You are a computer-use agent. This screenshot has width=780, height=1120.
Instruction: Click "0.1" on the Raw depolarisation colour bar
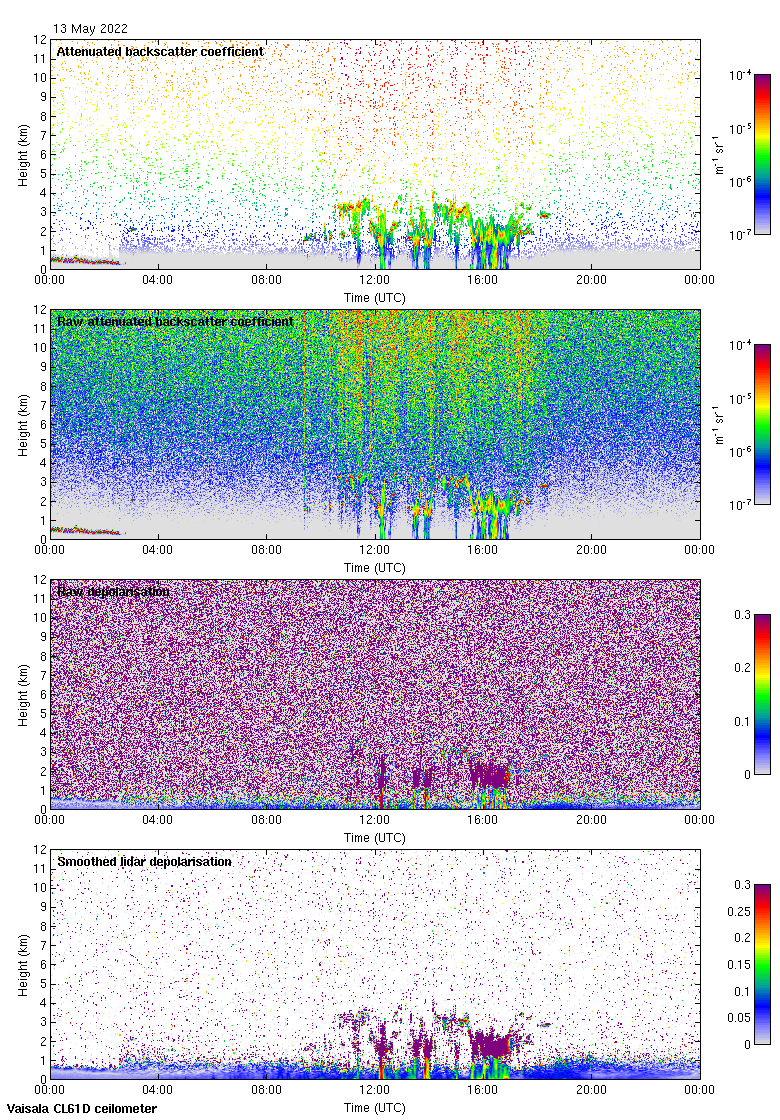coord(742,721)
